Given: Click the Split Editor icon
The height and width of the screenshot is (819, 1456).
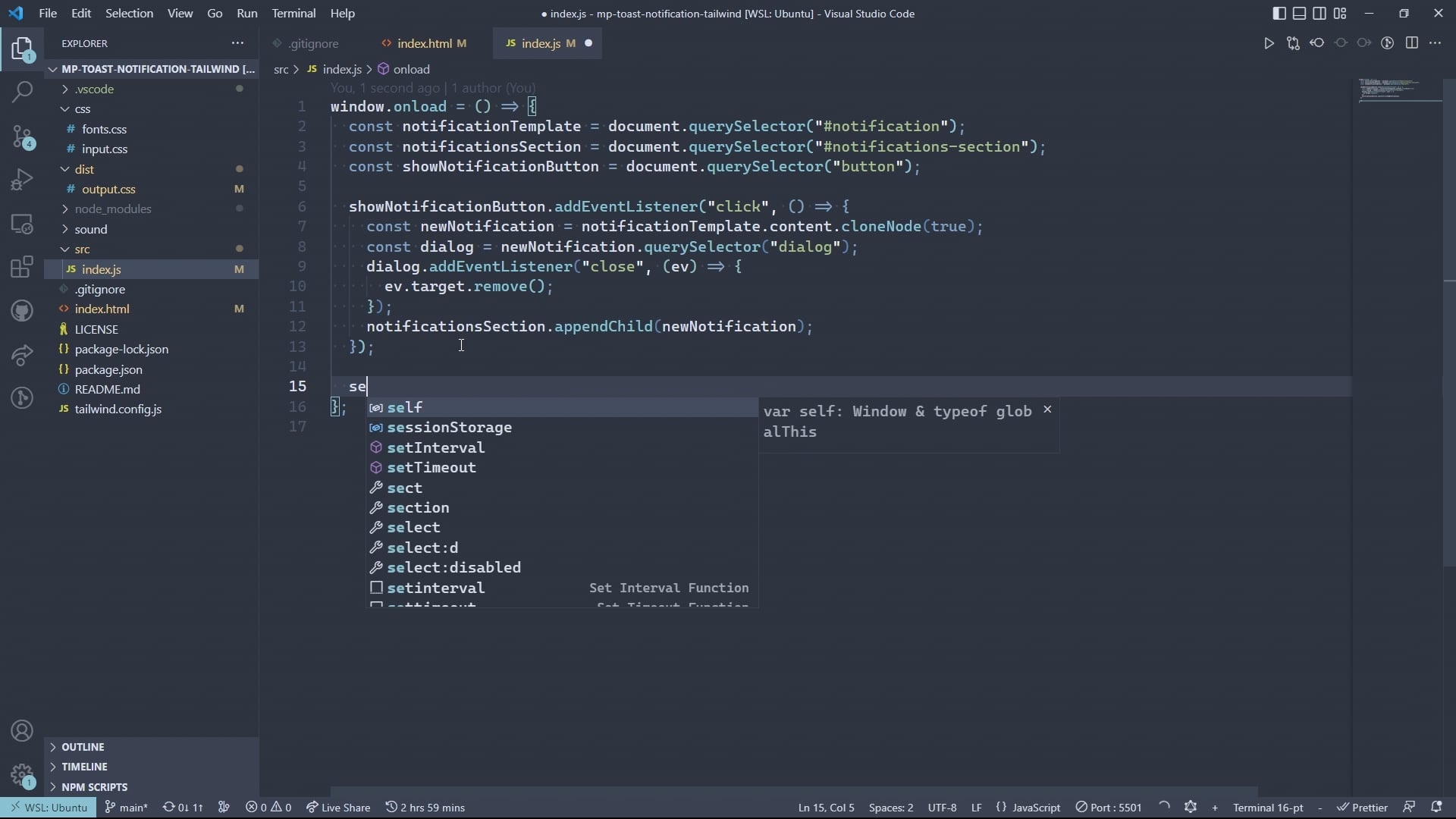Looking at the screenshot, I should pos(1411,43).
